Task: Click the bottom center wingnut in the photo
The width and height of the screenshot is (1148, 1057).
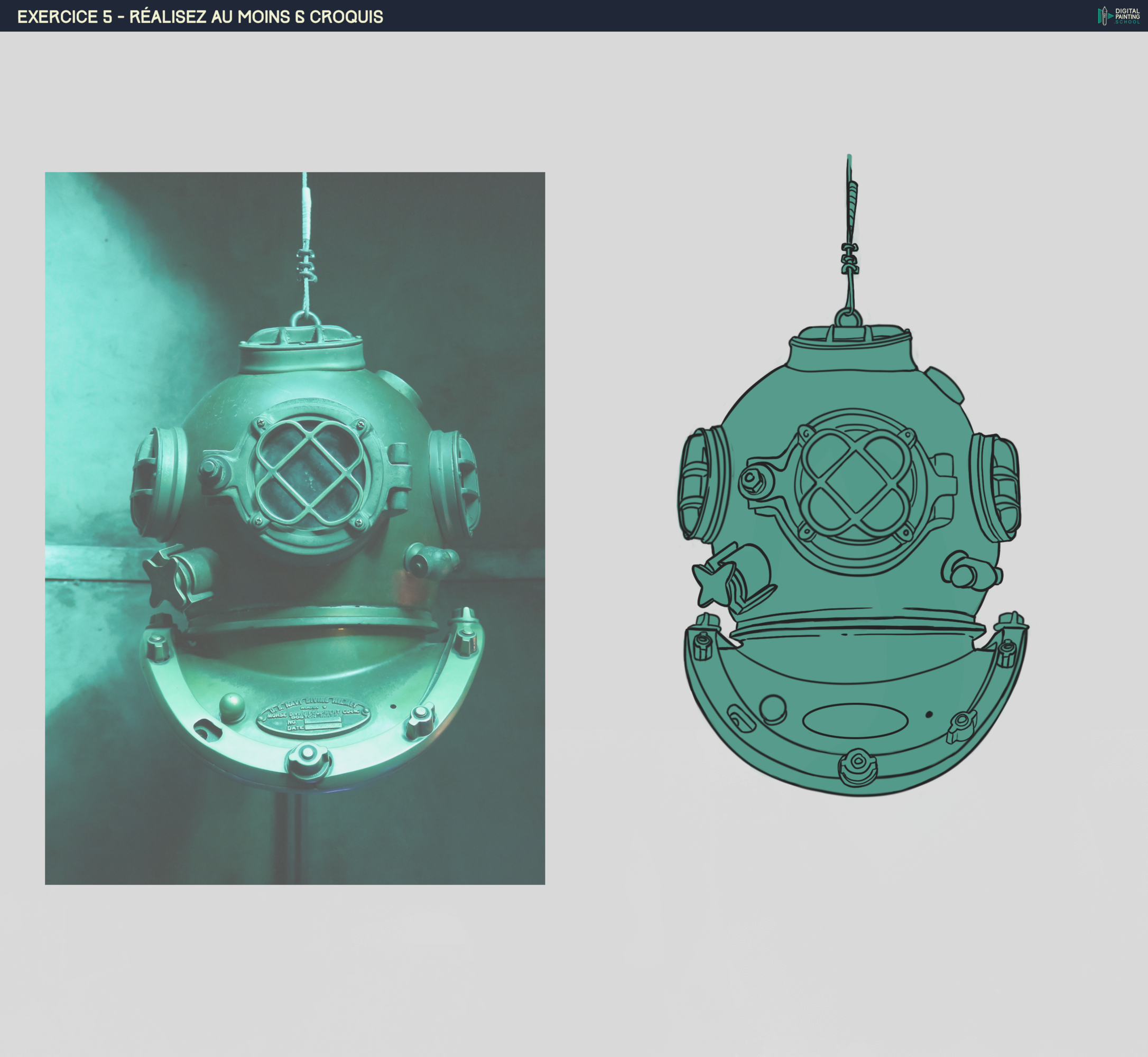Action: 307,758
